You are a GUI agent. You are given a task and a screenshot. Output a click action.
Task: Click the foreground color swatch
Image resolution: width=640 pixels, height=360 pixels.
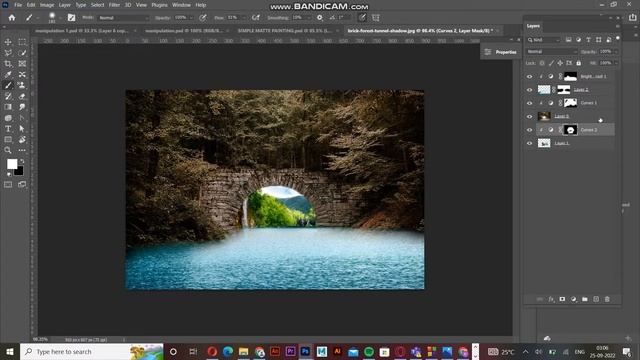[x=12, y=164]
